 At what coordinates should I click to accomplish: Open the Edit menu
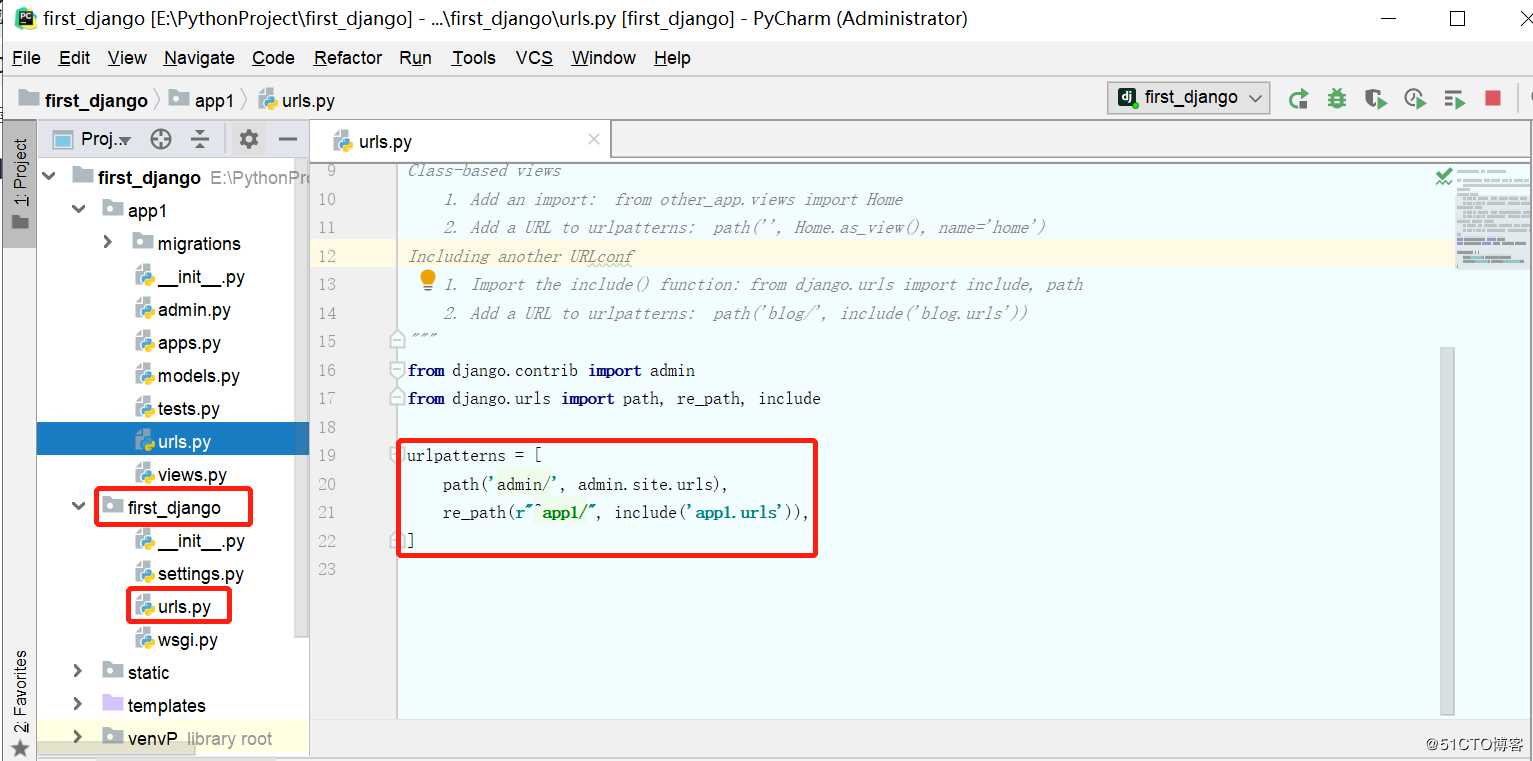click(x=74, y=57)
